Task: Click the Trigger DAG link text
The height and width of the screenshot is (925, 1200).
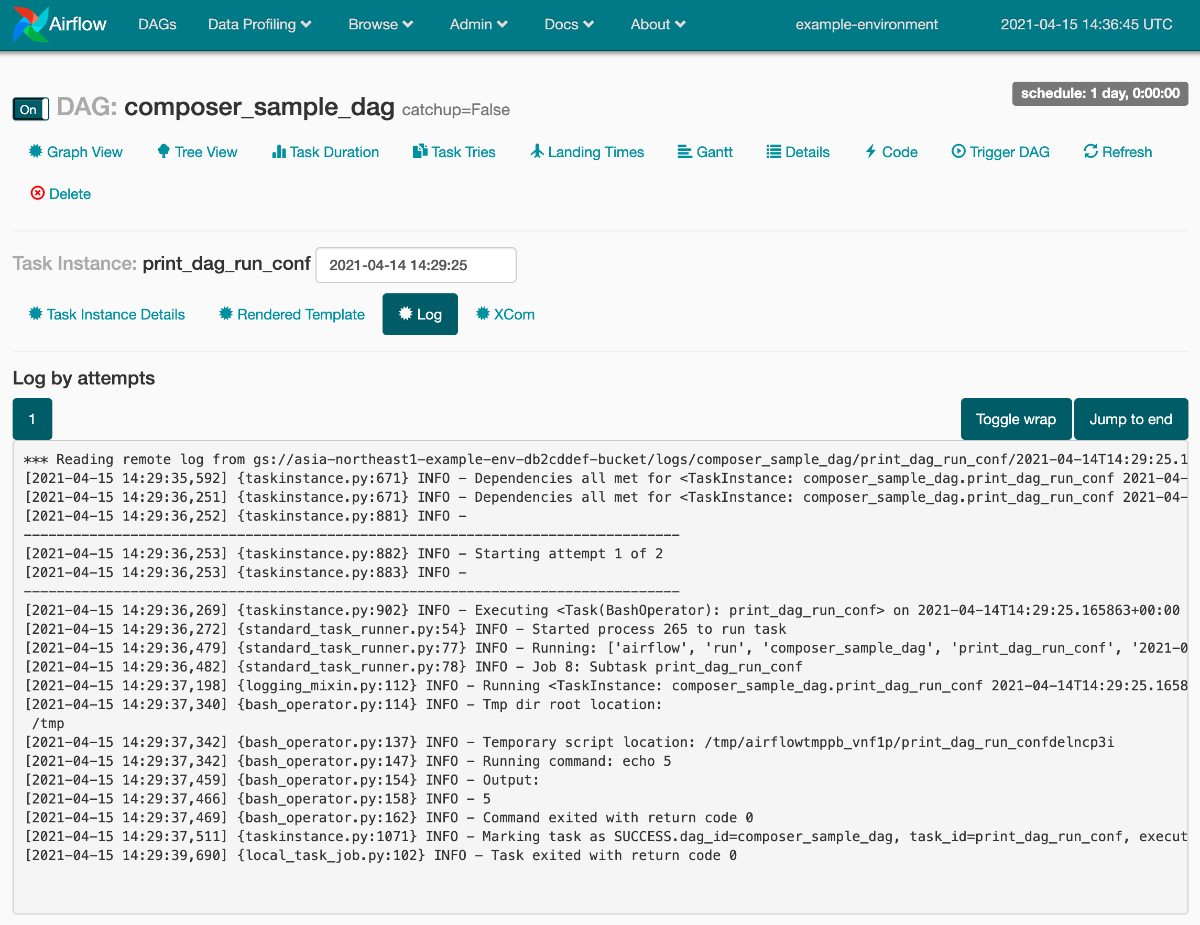Action: pos(1010,152)
